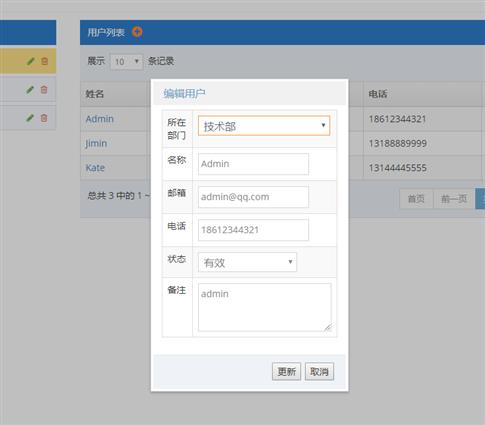
Task: Click the 首页 first page button
Action: [416, 199]
